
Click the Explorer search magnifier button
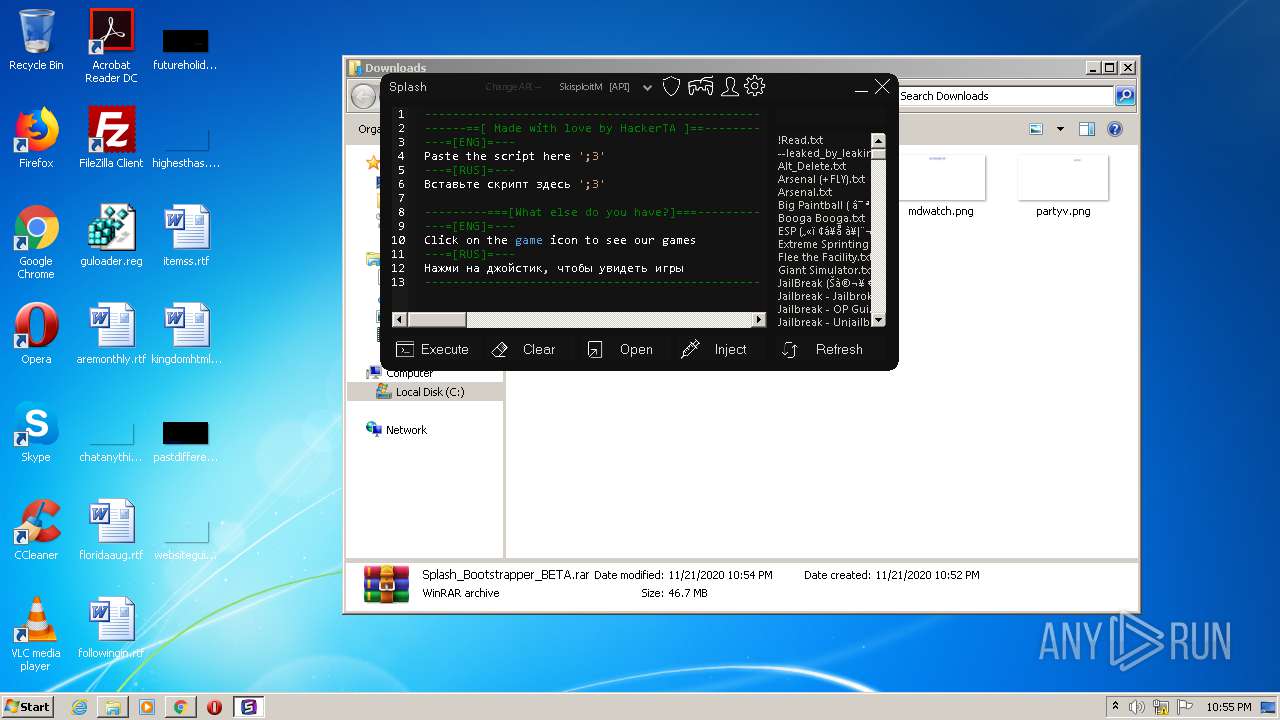click(1125, 96)
